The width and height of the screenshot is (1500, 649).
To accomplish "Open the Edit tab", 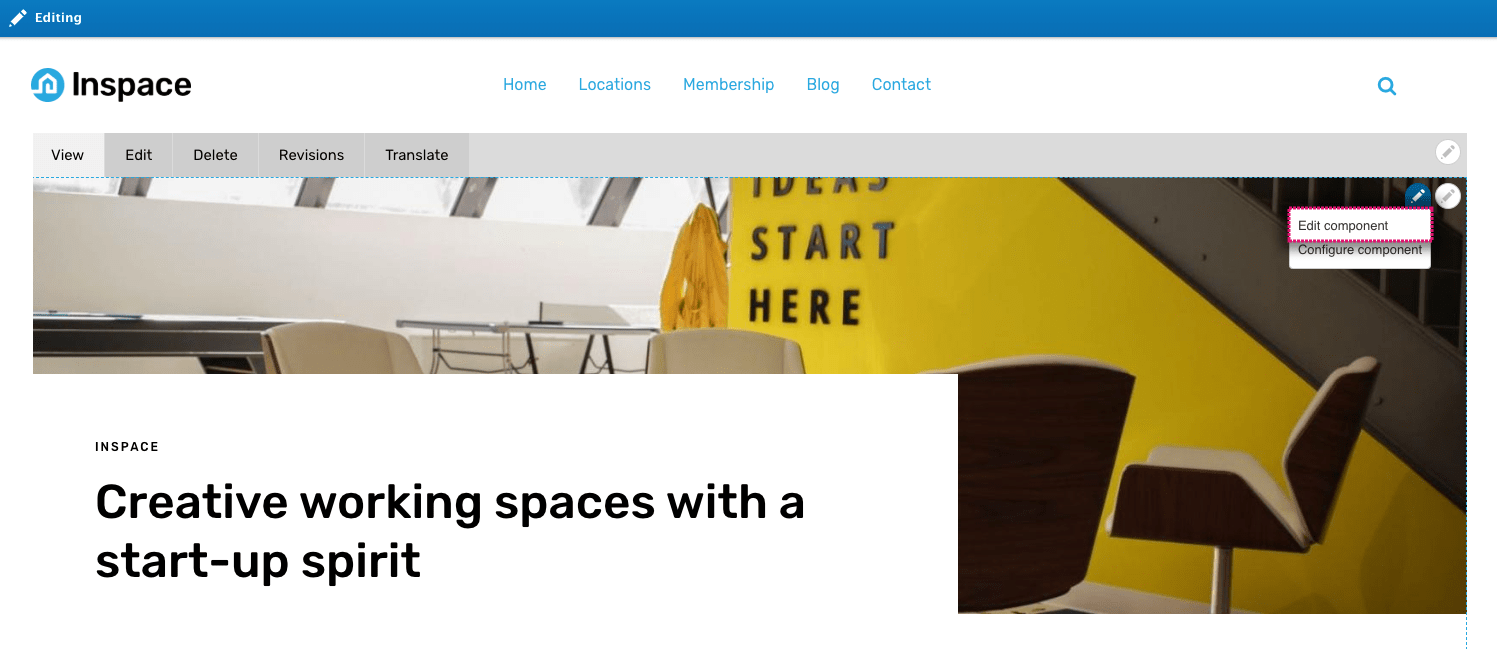I will (x=139, y=155).
